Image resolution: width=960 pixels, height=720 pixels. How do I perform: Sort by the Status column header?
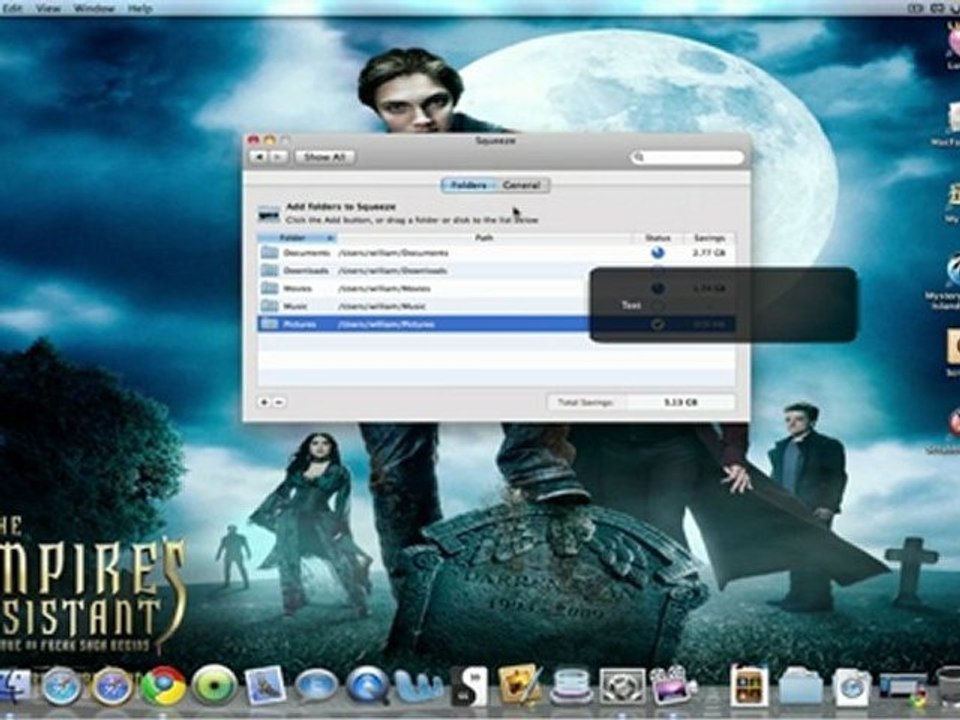658,238
